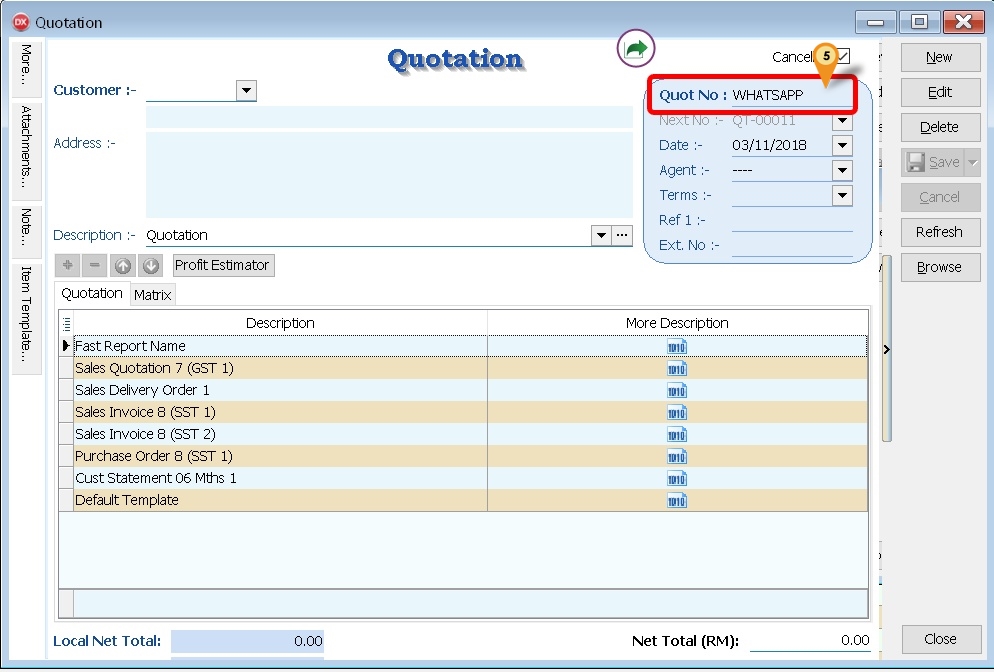
Task: Click the green transfer arrow icon
Action: [635, 47]
